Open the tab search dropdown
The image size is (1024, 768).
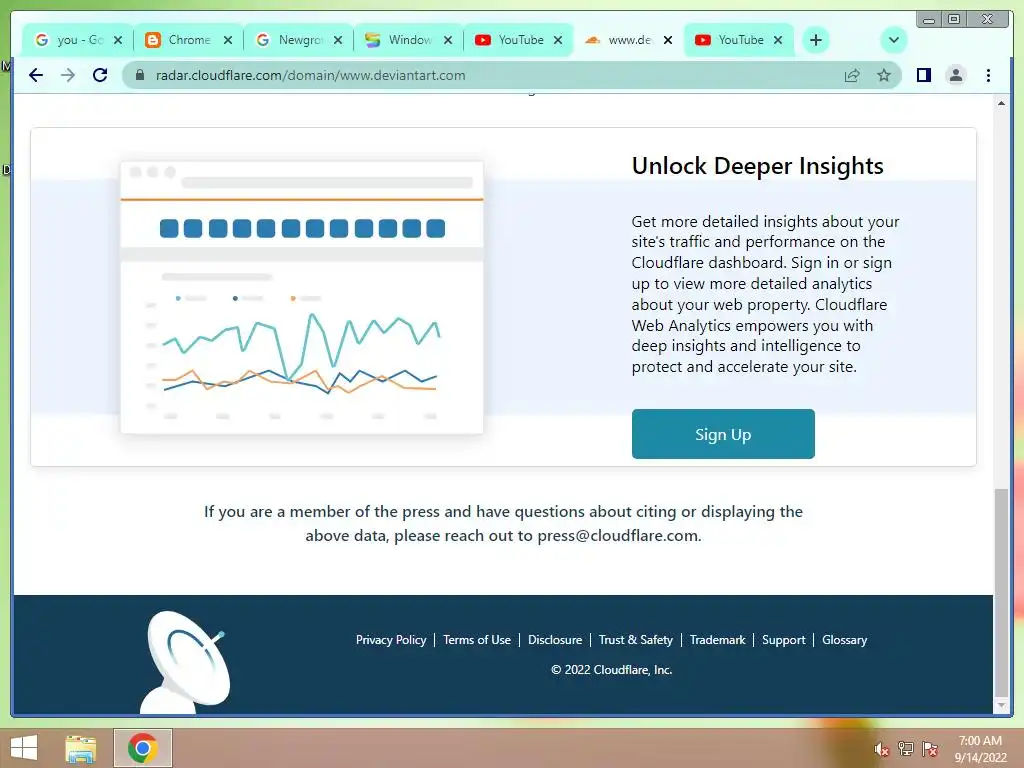coord(893,40)
